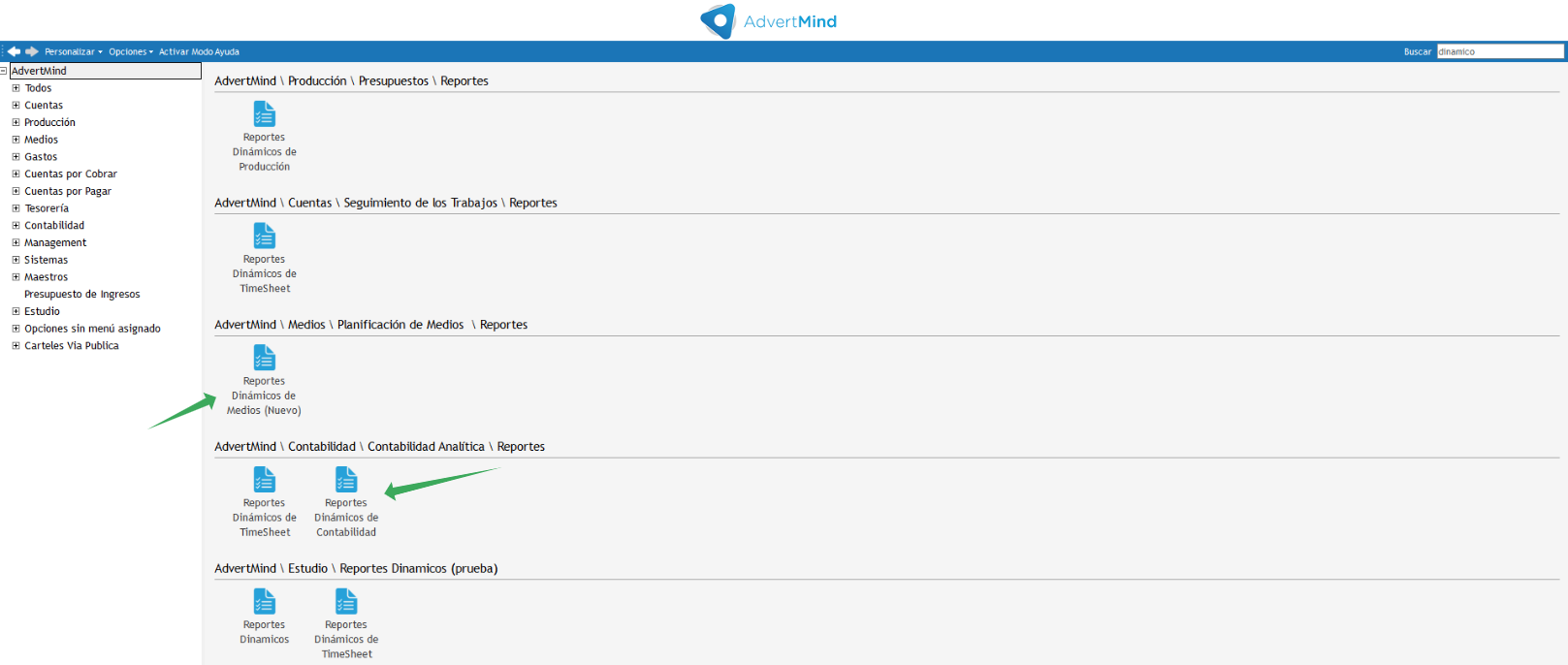Expand the Cuentas por Pagar node
This screenshot has width=1568, height=665.
16,191
